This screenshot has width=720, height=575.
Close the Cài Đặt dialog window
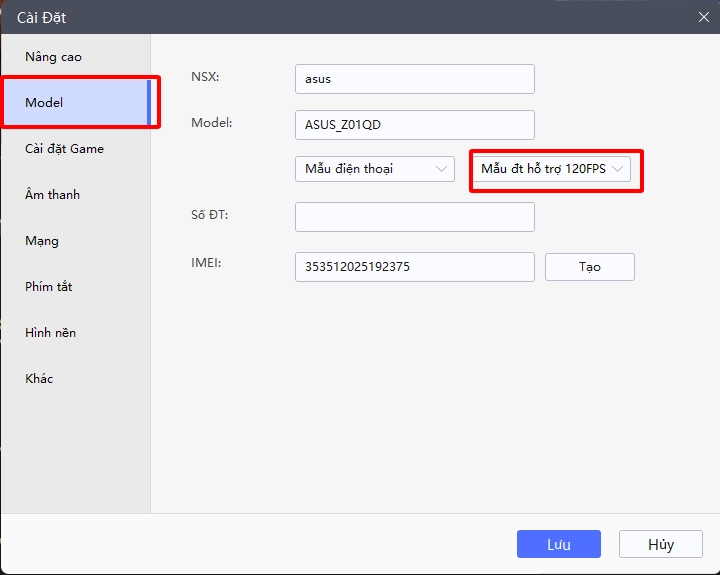pyautogui.click(x=703, y=16)
